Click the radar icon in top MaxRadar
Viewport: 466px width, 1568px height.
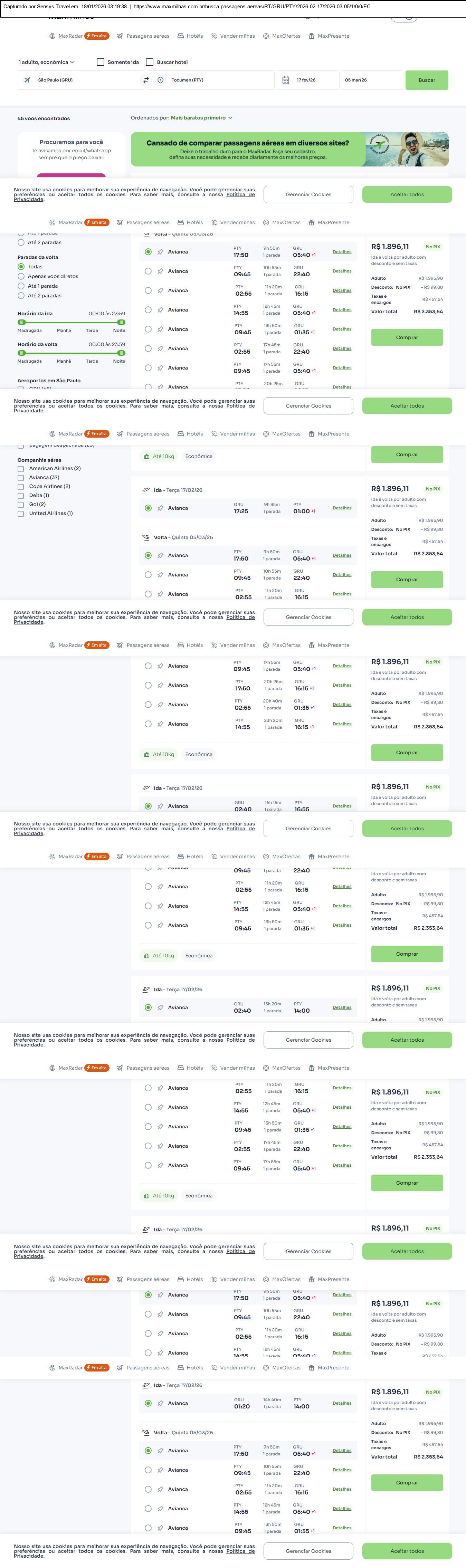[x=53, y=36]
